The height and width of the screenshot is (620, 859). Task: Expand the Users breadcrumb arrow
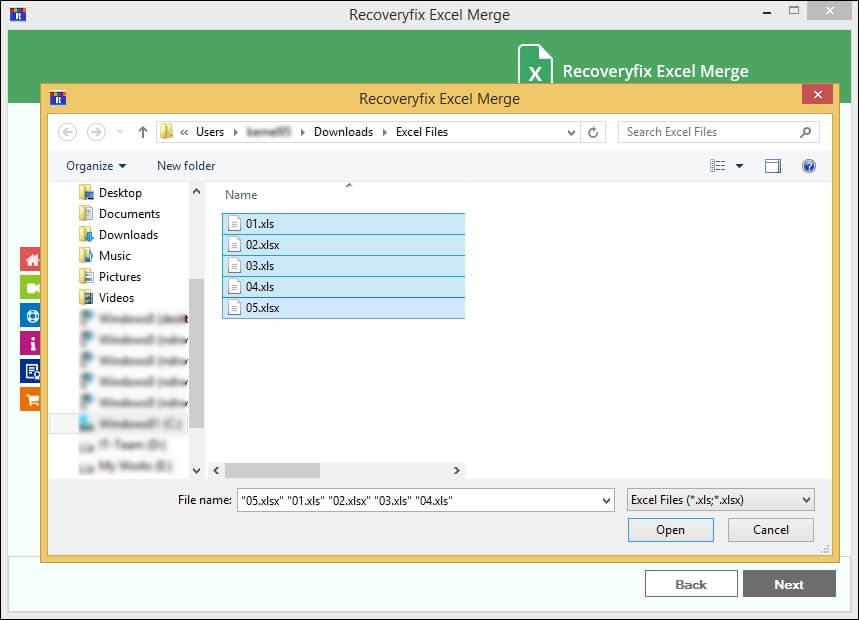point(236,132)
